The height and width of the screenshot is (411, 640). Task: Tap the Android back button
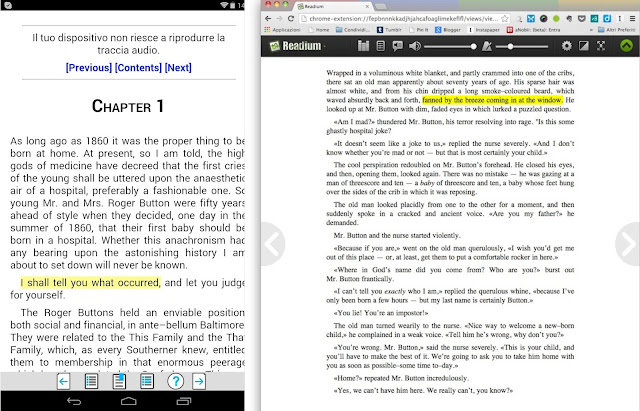[74, 401]
